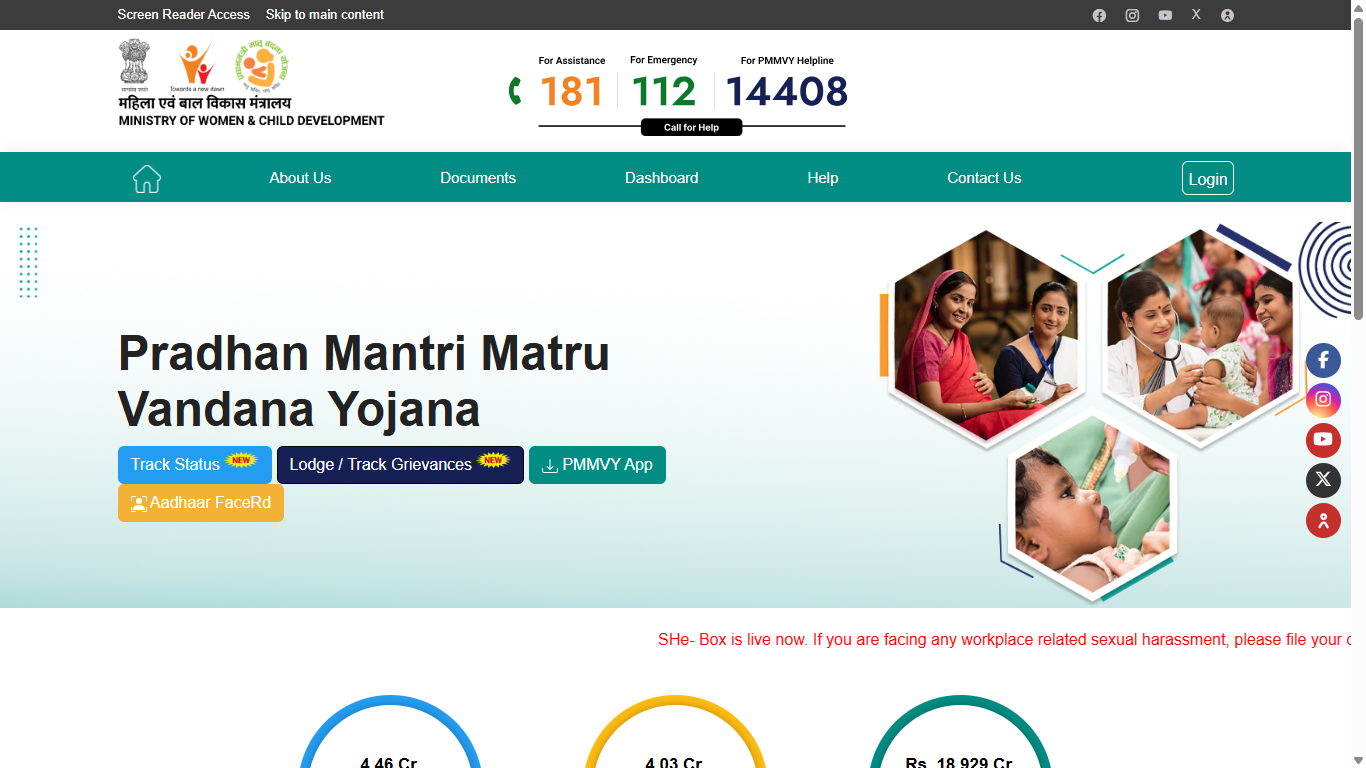Open Facebook icon in top header bar
Screen dimensions: 1366x768
point(1099,15)
